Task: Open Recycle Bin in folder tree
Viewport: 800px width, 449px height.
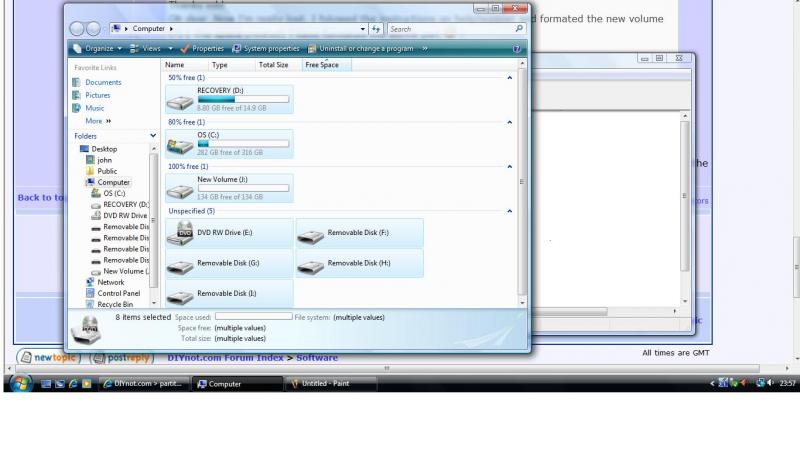Action: [x=114, y=304]
